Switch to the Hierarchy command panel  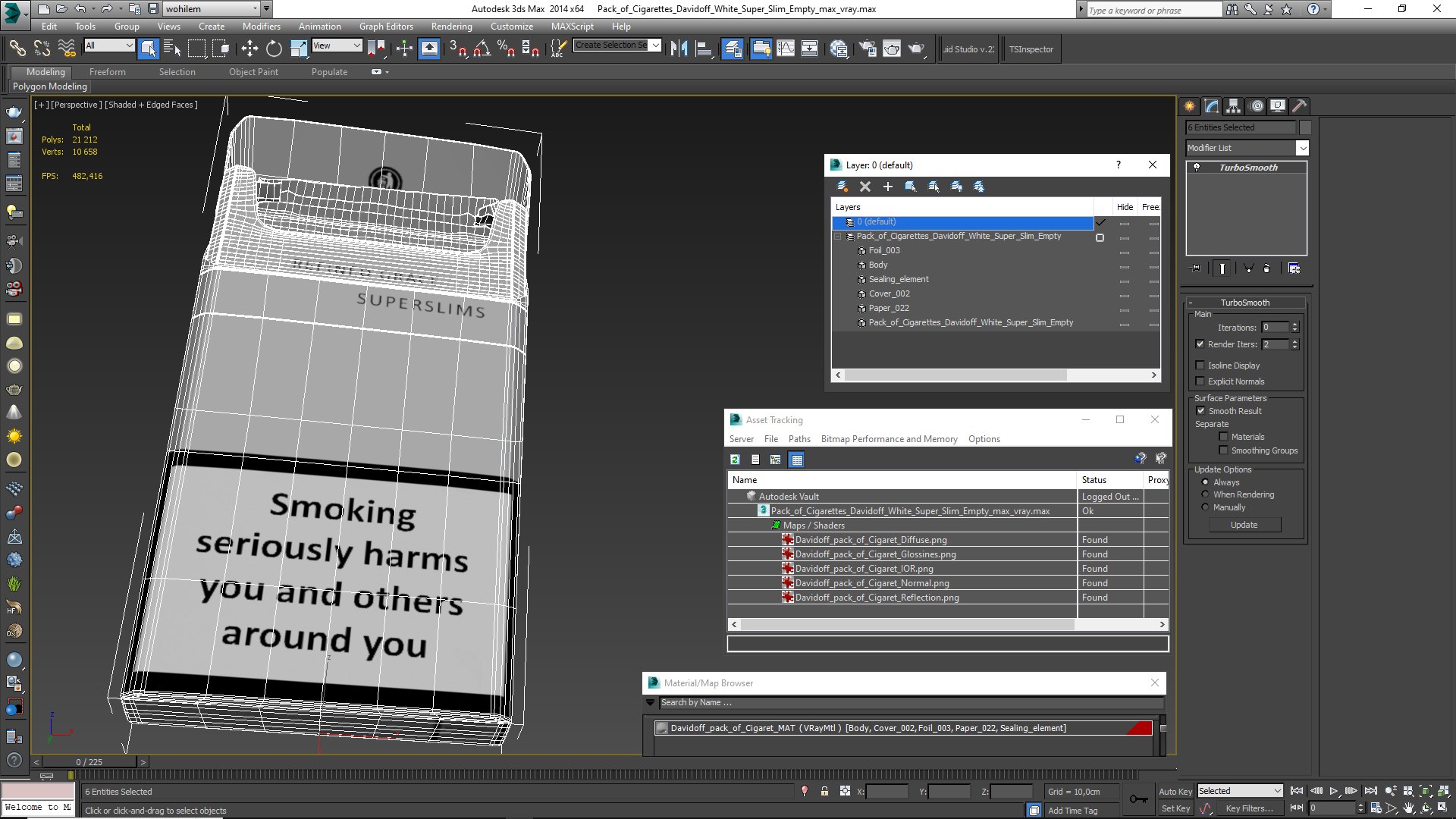[x=1234, y=106]
